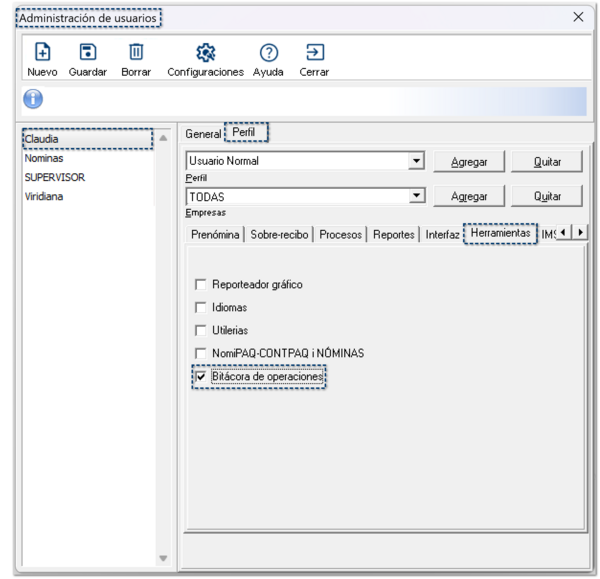Open the Ayuda help icon
The height and width of the screenshot is (579, 600).
[268, 52]
